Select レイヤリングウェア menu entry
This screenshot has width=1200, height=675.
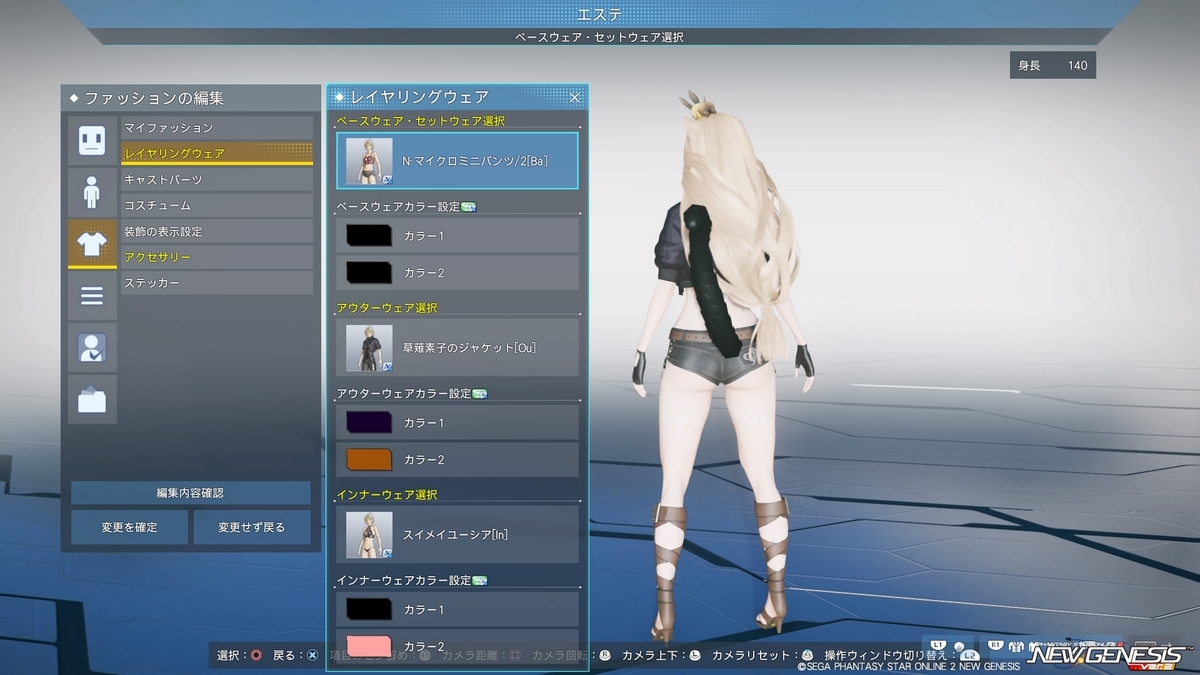click(x=217, y=154)
